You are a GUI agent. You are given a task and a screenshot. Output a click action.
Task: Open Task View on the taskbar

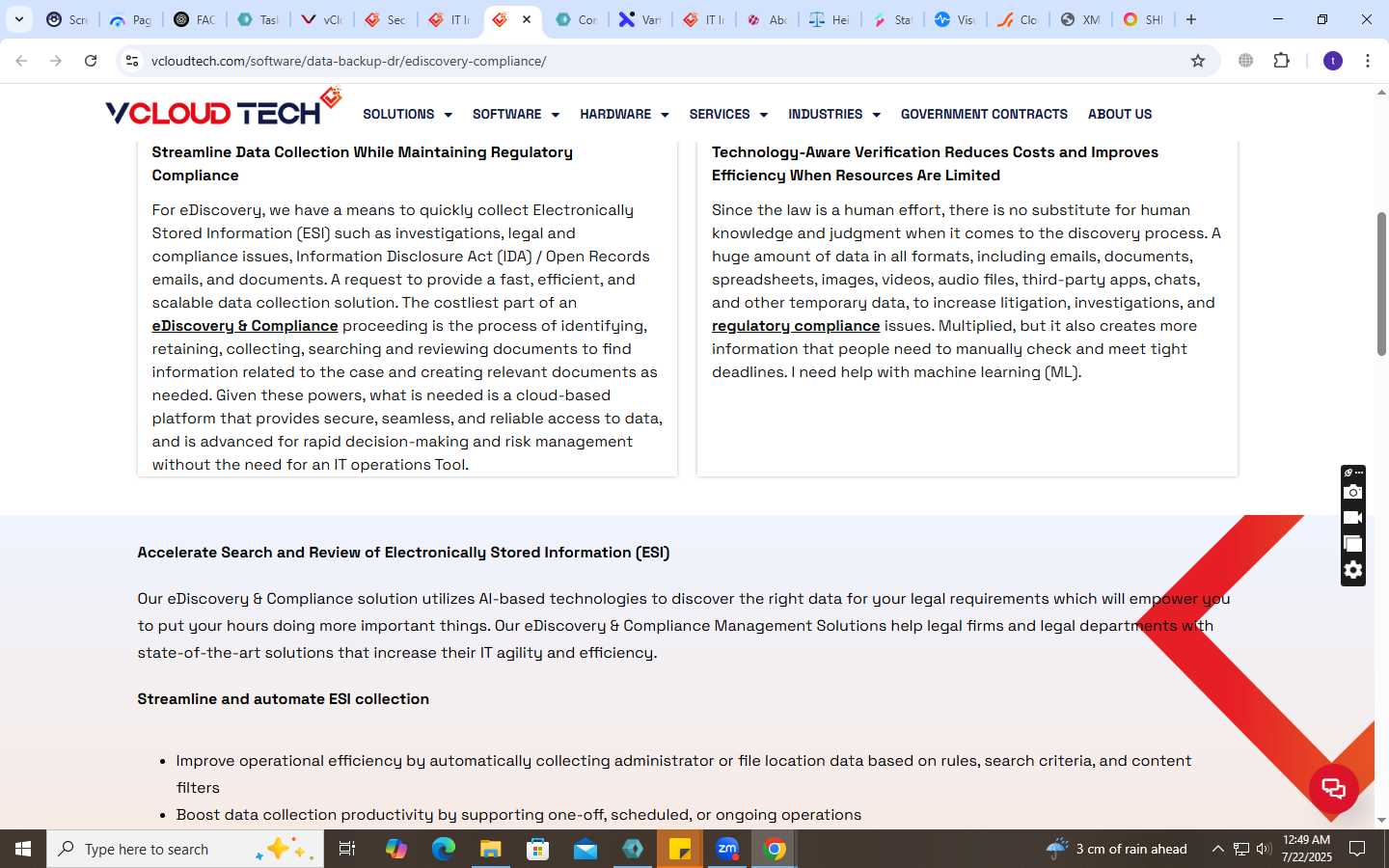coord(347,849)
